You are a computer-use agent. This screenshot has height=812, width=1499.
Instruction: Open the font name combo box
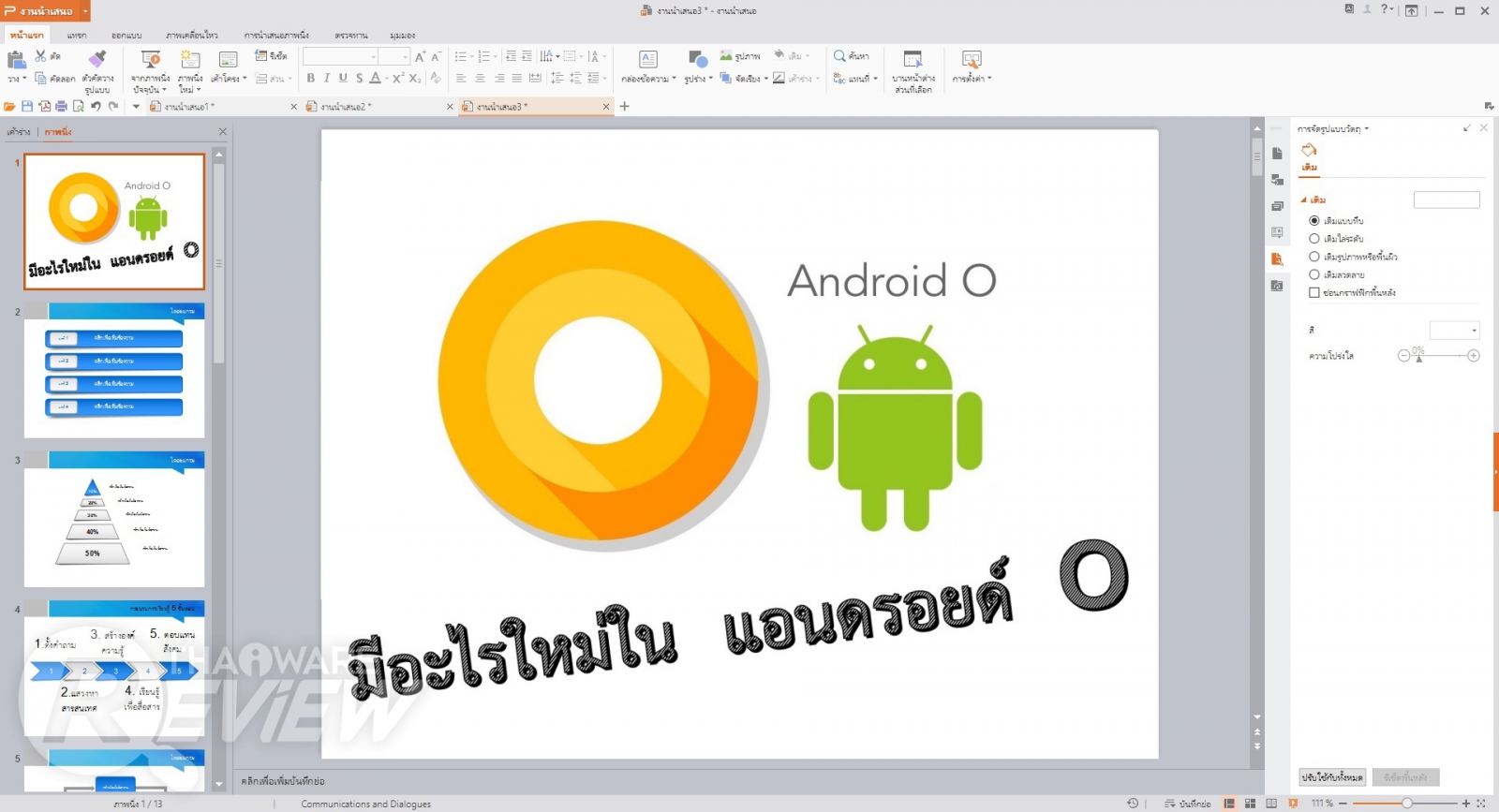[x=340, y=57]
